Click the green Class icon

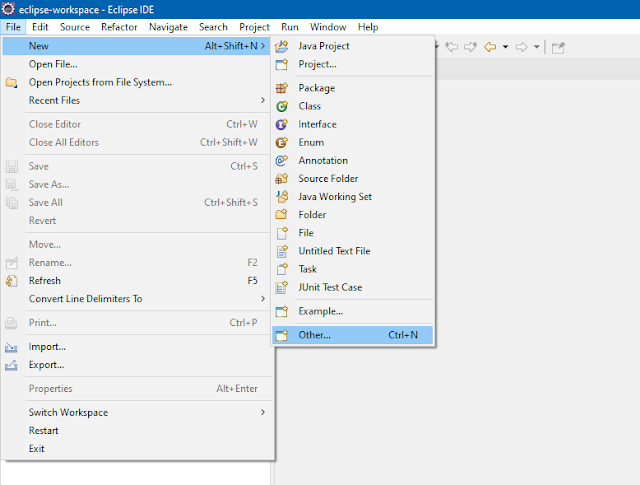tap(282, 106)
